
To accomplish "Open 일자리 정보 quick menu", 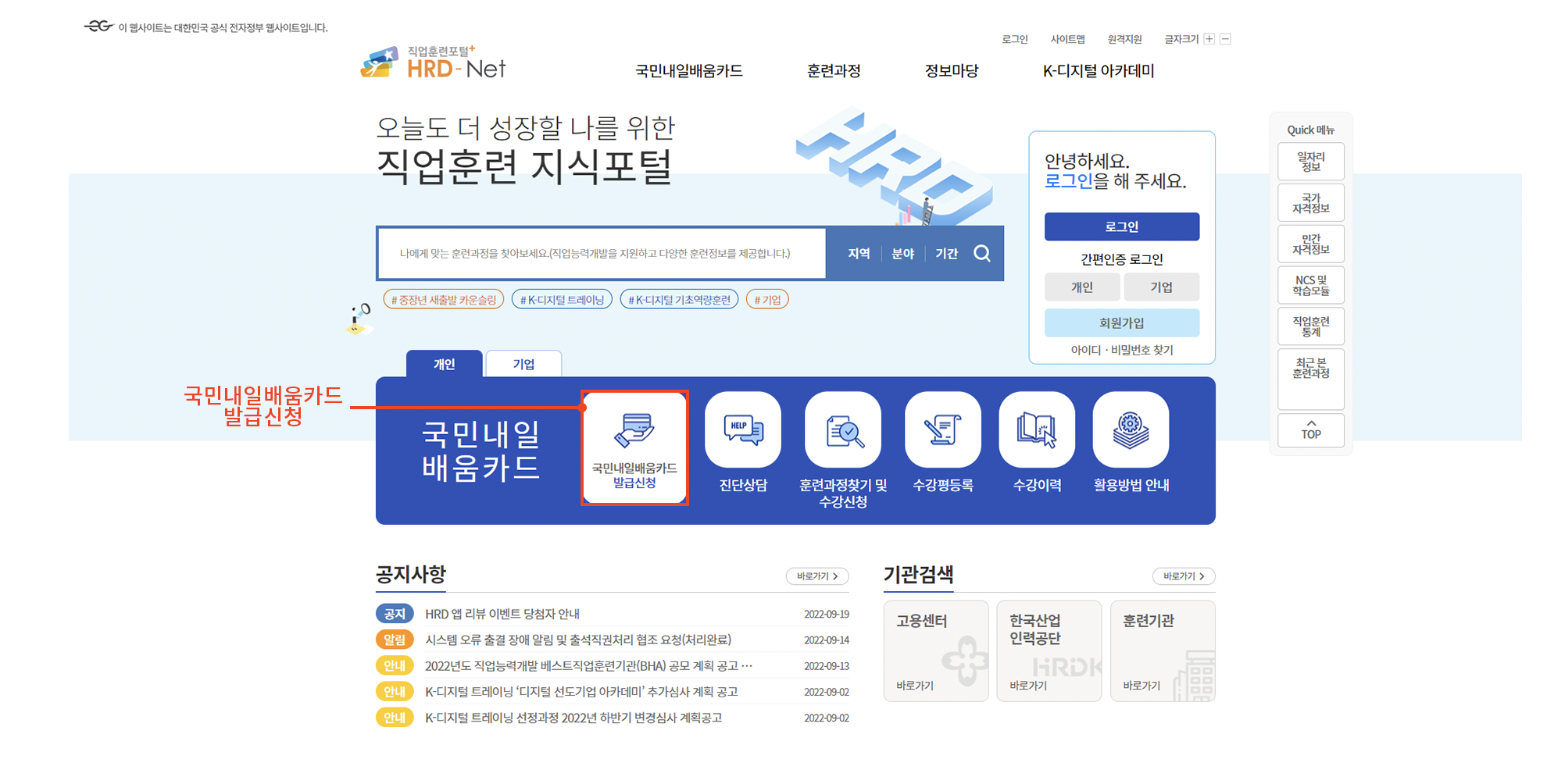I will (x=1311, y=162).
